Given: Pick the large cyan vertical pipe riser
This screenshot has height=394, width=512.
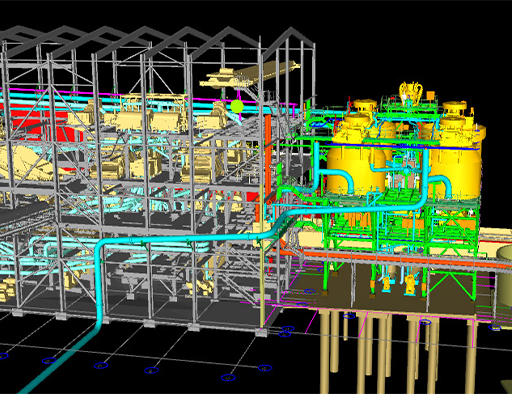Looking at the screenshot, I should coord(99,284).
